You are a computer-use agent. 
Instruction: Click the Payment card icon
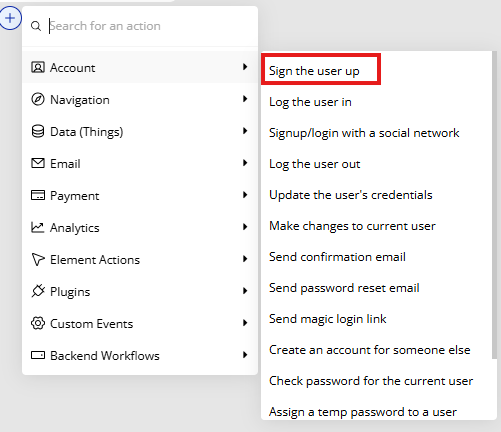pos(38,195)
